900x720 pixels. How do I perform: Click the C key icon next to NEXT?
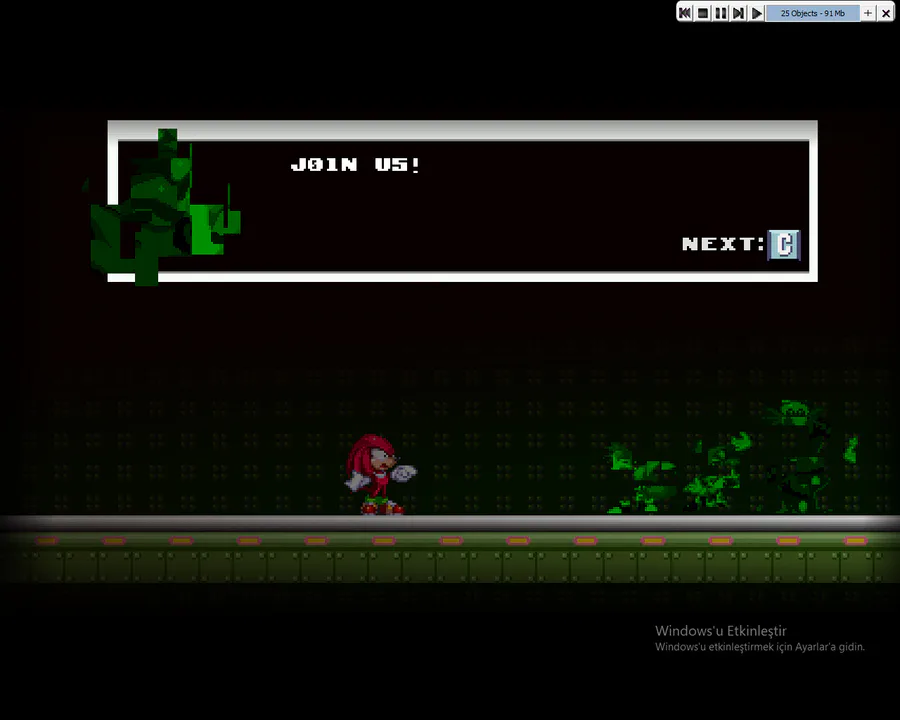pos(784,245)
